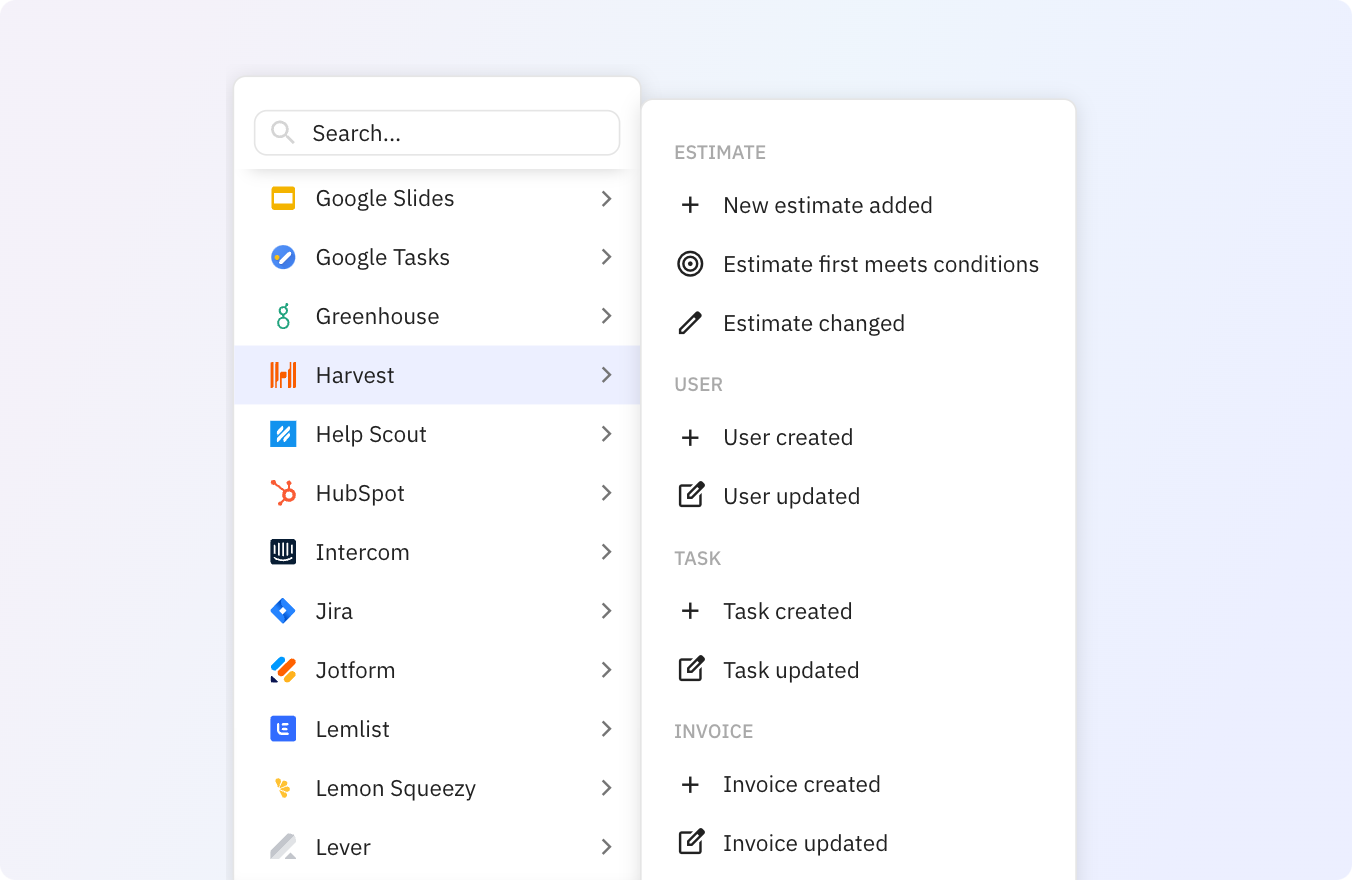Focus the Search... input field
The height and width of the screenshot is (880, 1352).
click(x=437, y=133)
